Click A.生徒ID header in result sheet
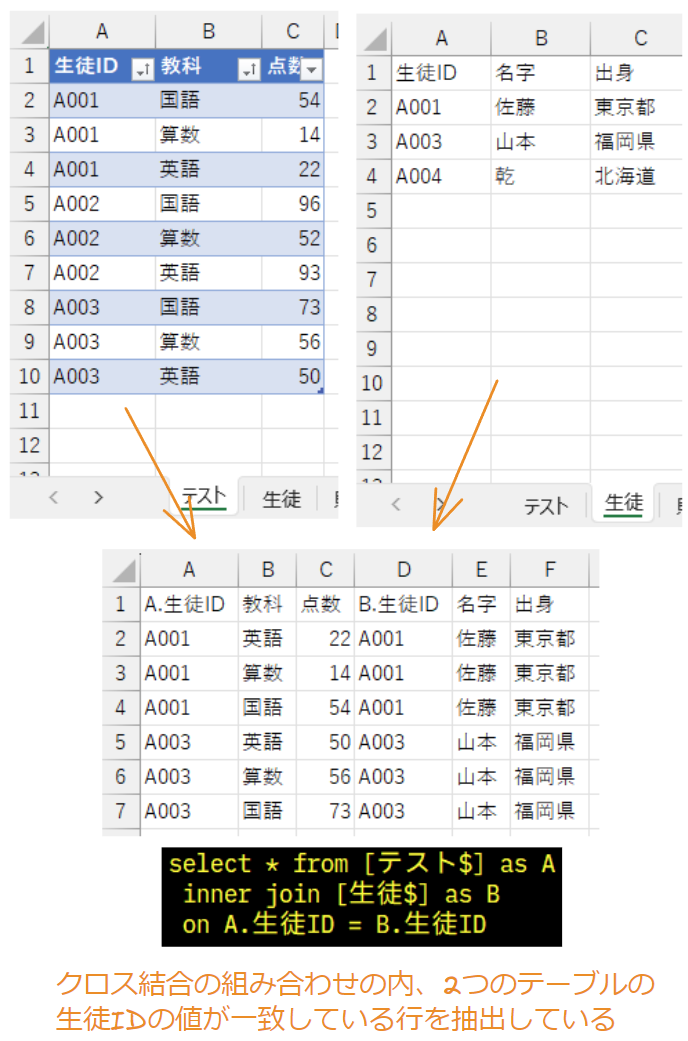Screen dimensions: 688x1041 click(x=189, y=604)
